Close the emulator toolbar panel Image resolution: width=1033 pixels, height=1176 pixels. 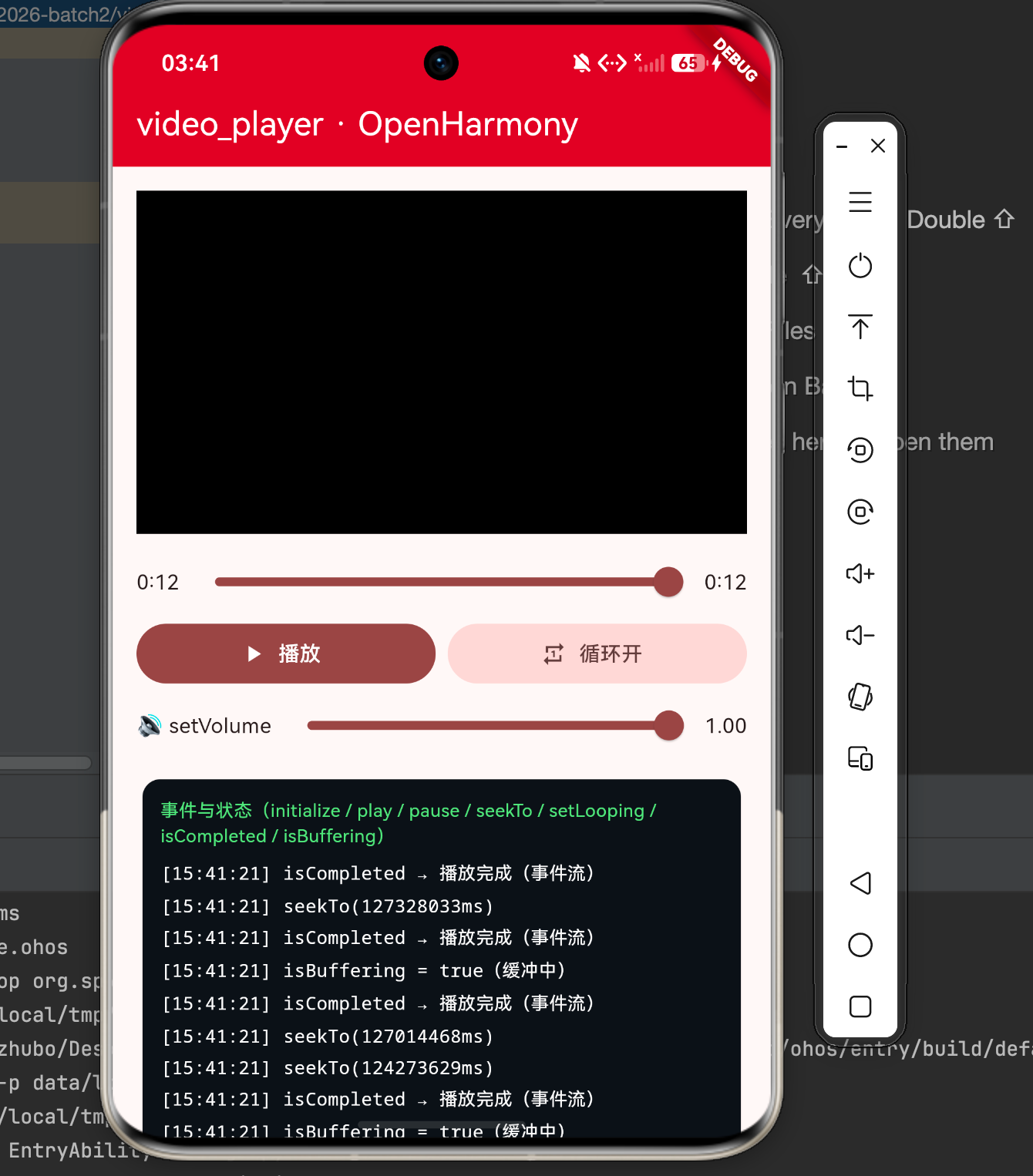[878, 146]
